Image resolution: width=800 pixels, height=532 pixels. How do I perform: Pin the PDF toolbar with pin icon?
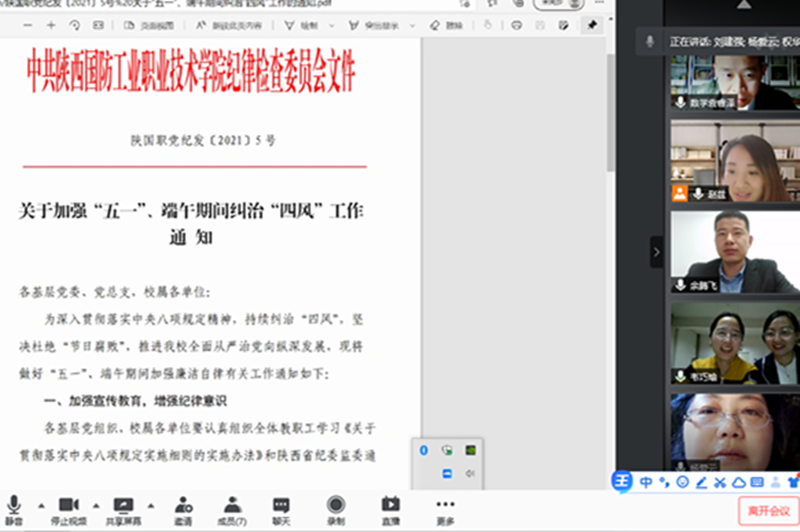click(x=592, y=25)
